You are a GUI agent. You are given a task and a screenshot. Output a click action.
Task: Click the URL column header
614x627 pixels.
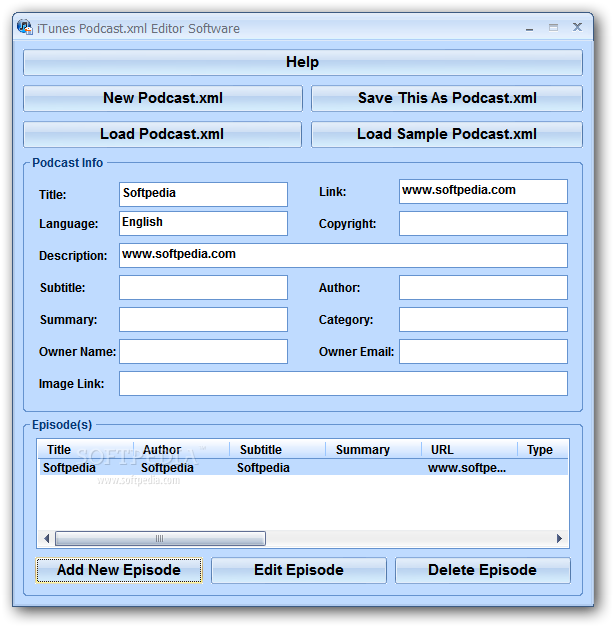tap(470, 449)
